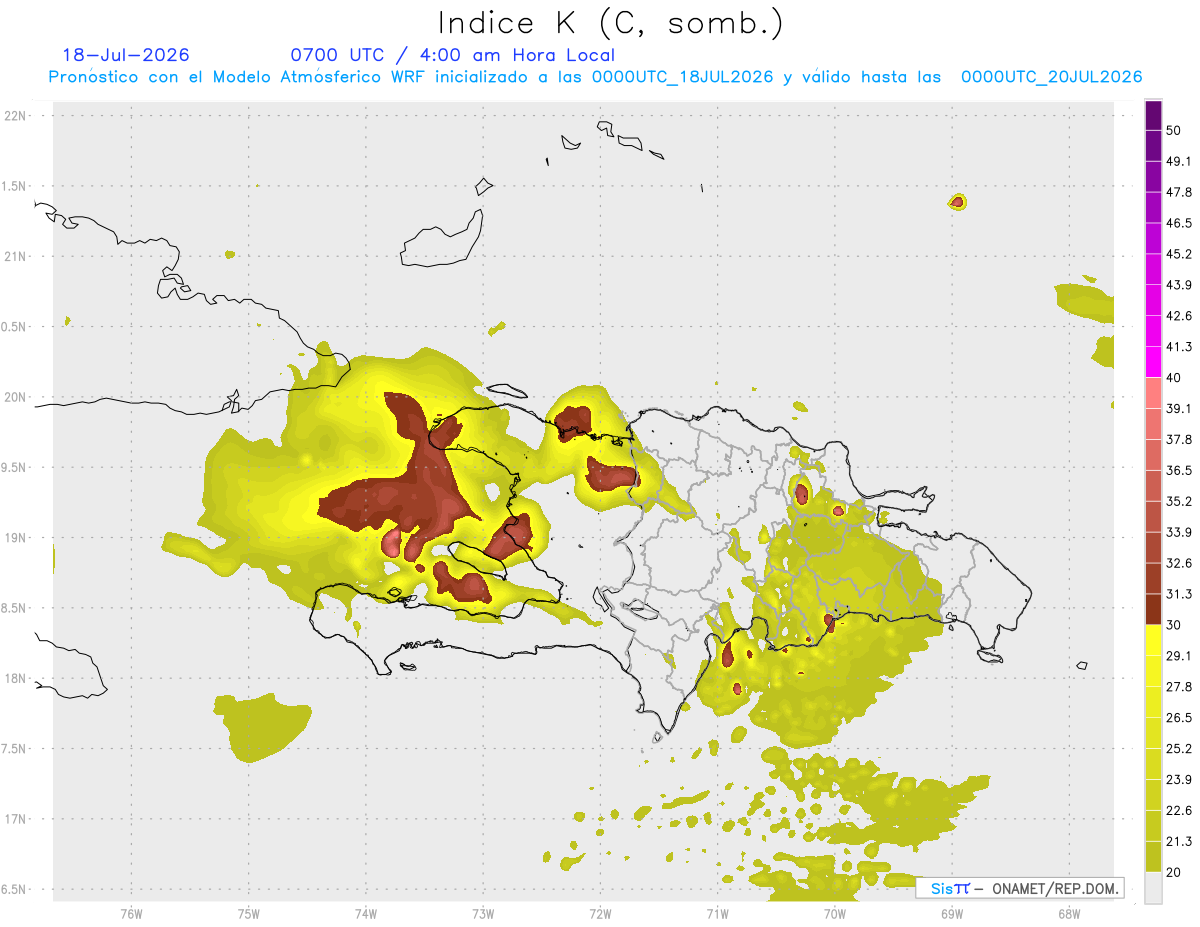Click the legend value 21.3
The image size is (1200, 927).
(x=1179, y=842)
